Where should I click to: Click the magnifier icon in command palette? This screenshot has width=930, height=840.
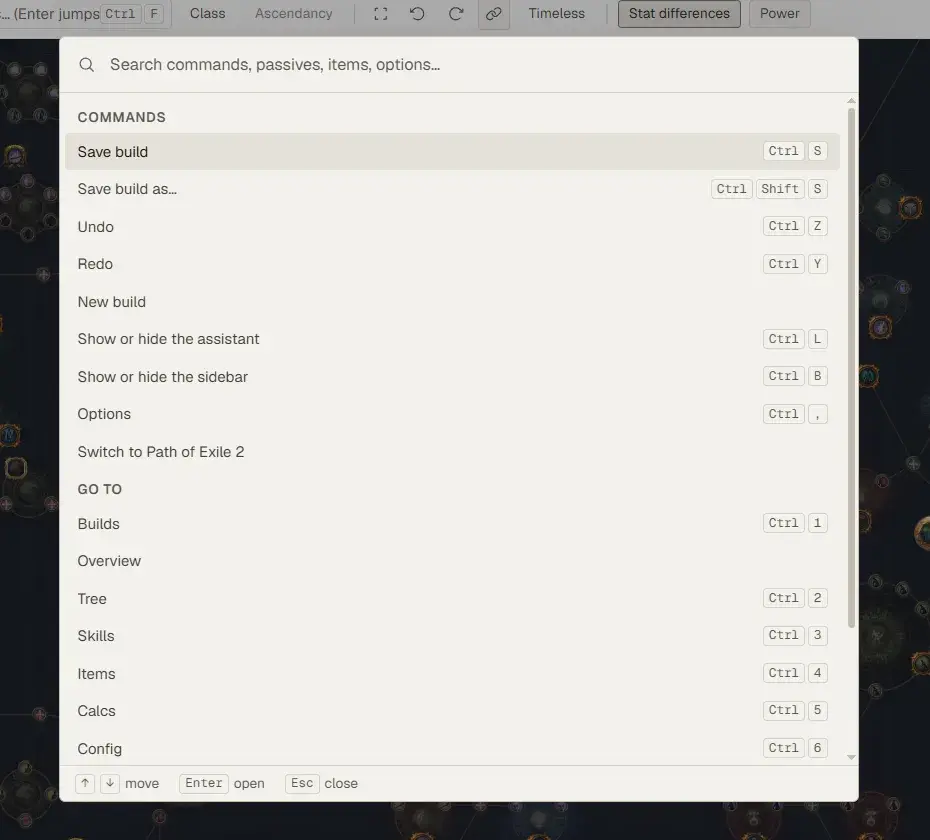[87, 65]
